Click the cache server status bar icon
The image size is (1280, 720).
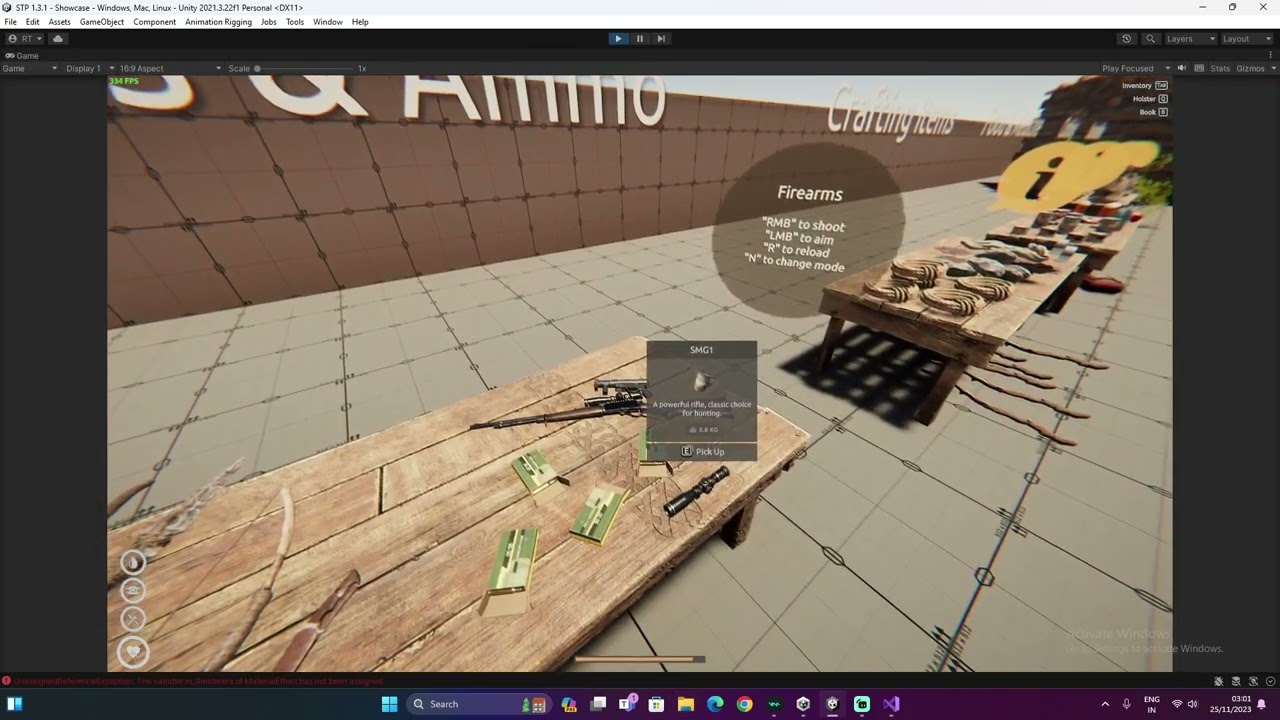[1235, 681]
